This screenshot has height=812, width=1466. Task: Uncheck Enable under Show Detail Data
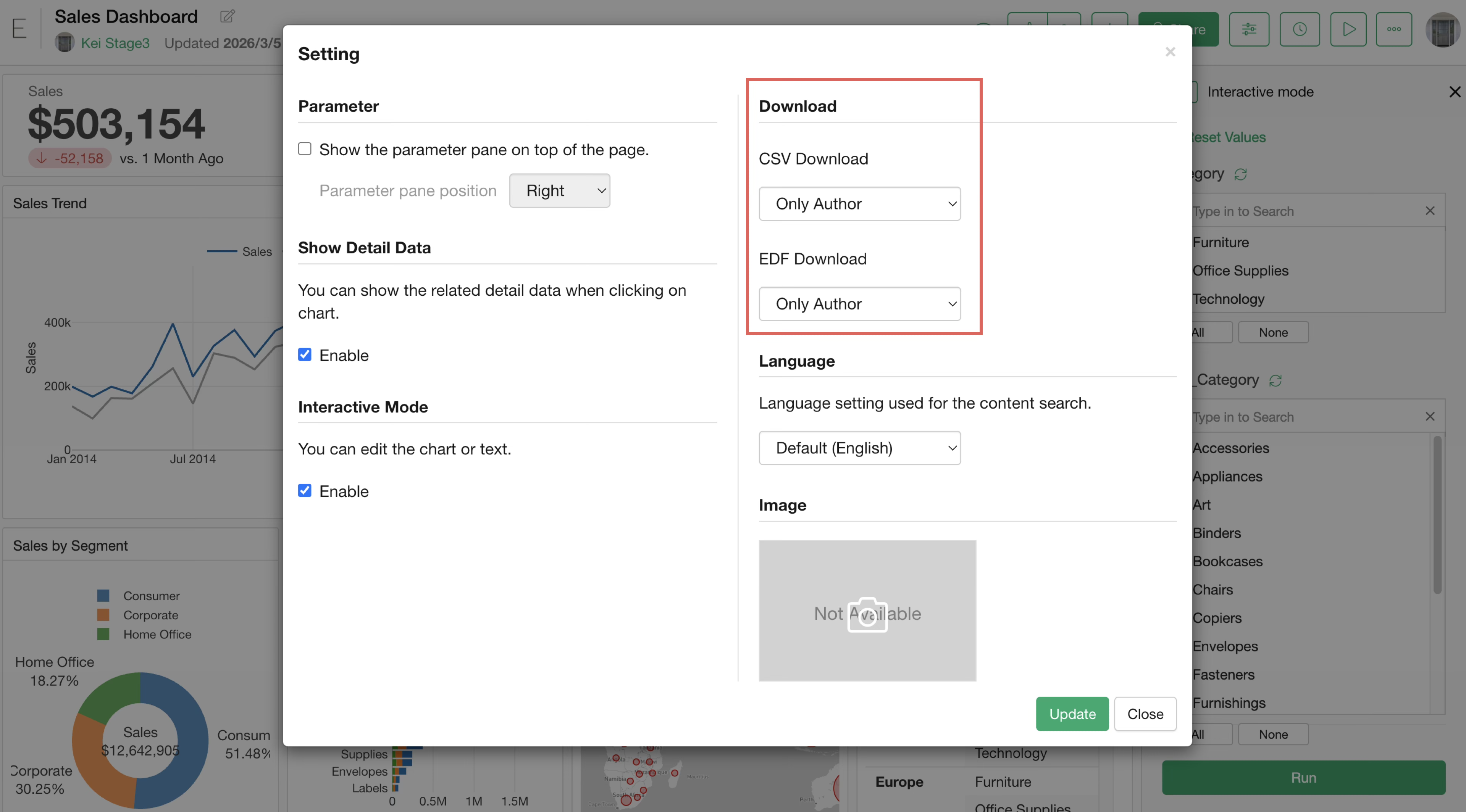(x=305, y=355)
